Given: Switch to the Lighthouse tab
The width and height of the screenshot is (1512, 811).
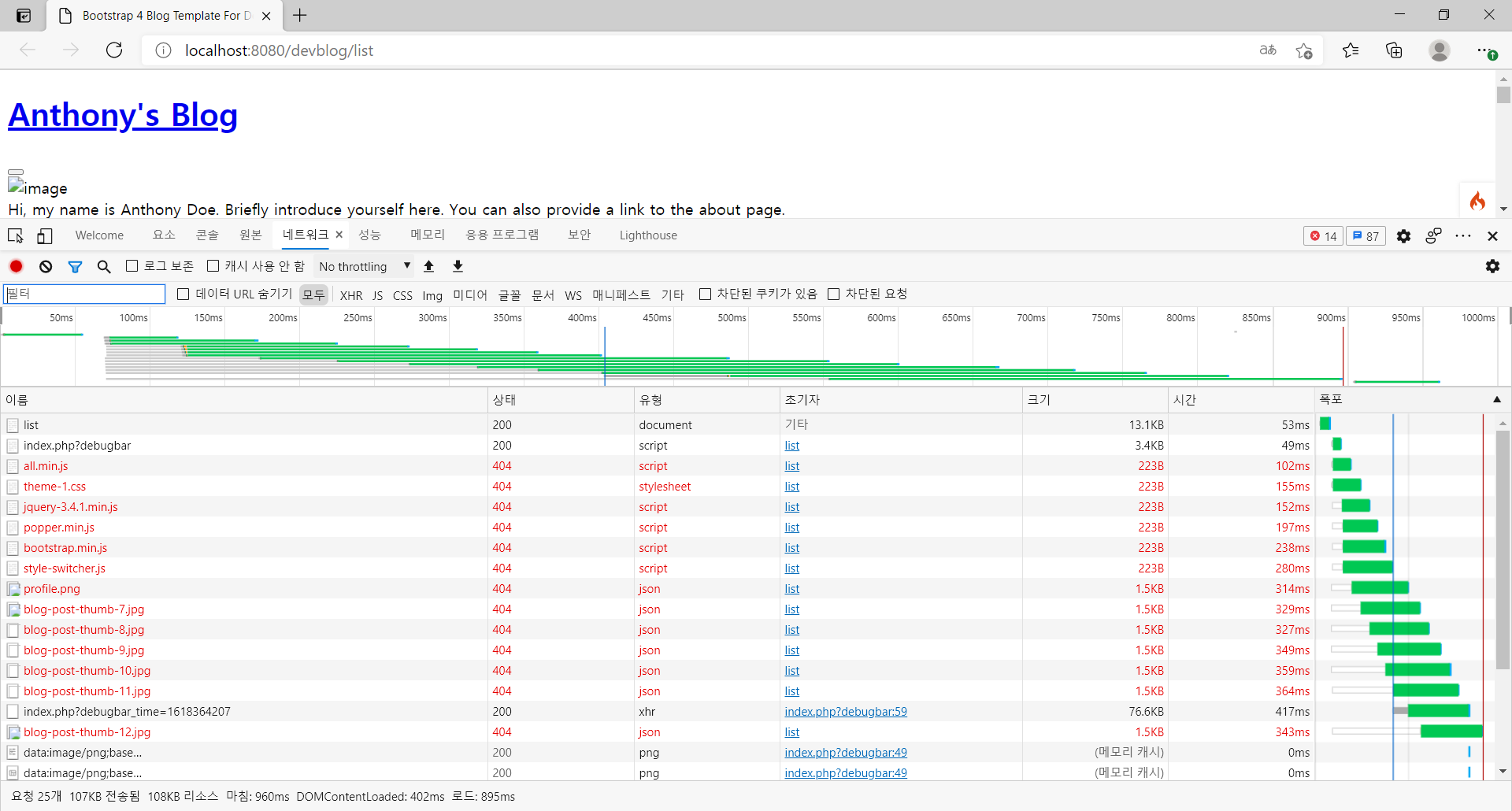Looking at the screenshot, I should pyautogui.click(x=648, y=235).
